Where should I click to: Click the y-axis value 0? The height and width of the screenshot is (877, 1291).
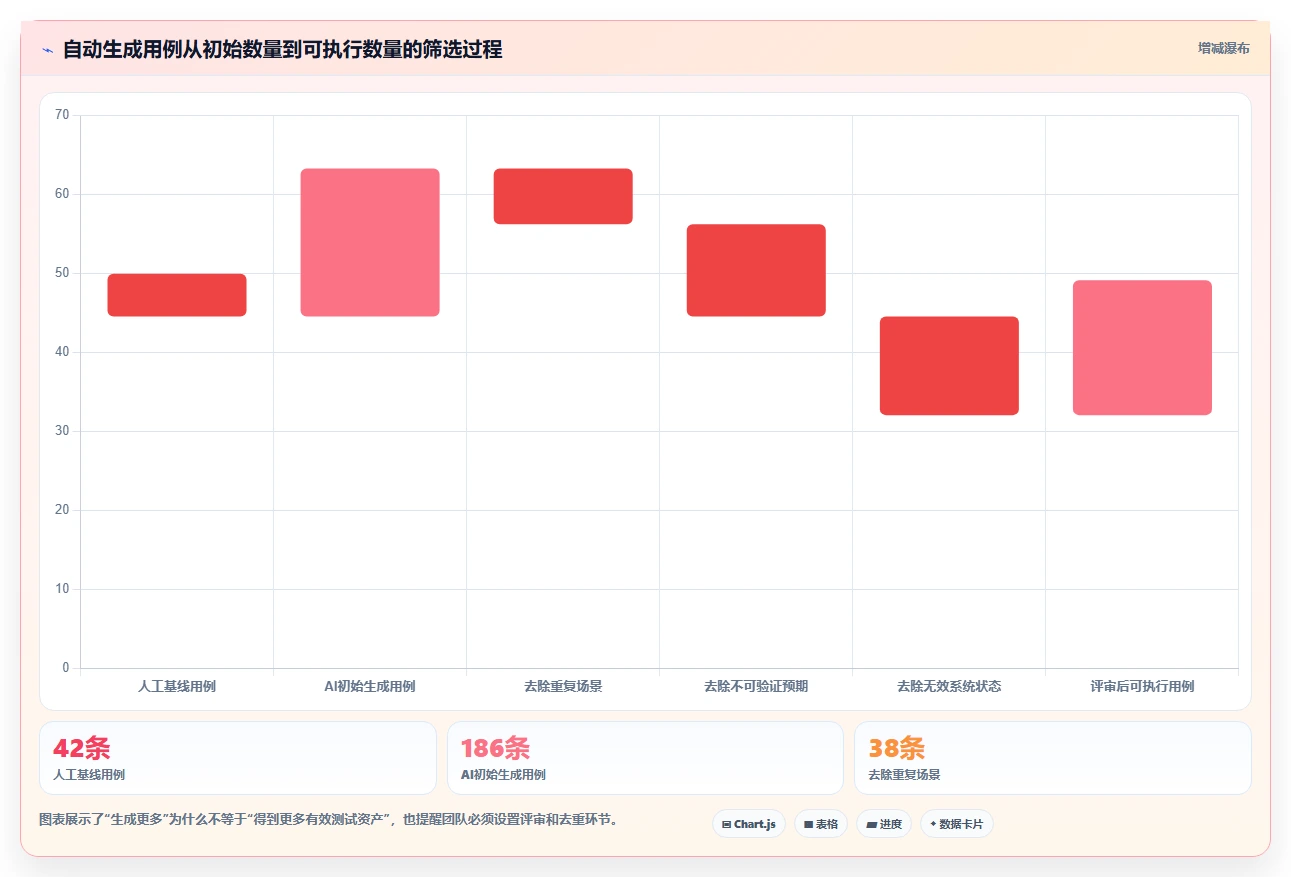pos(66,668)
